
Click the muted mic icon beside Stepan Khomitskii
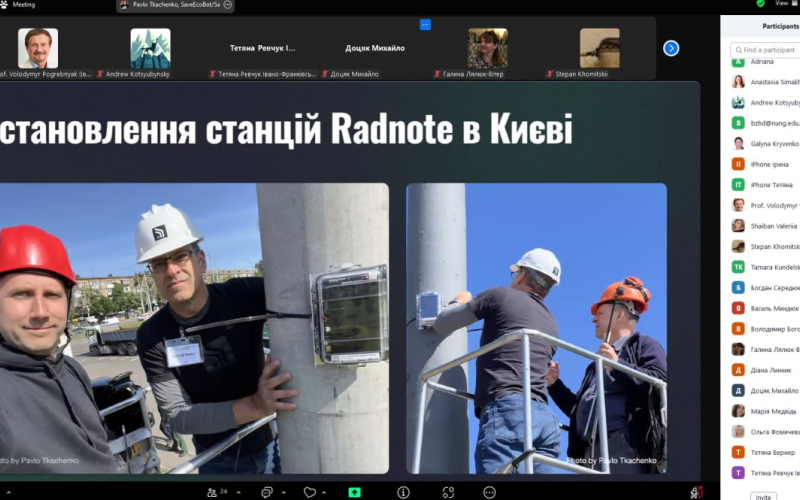[549, 74]
